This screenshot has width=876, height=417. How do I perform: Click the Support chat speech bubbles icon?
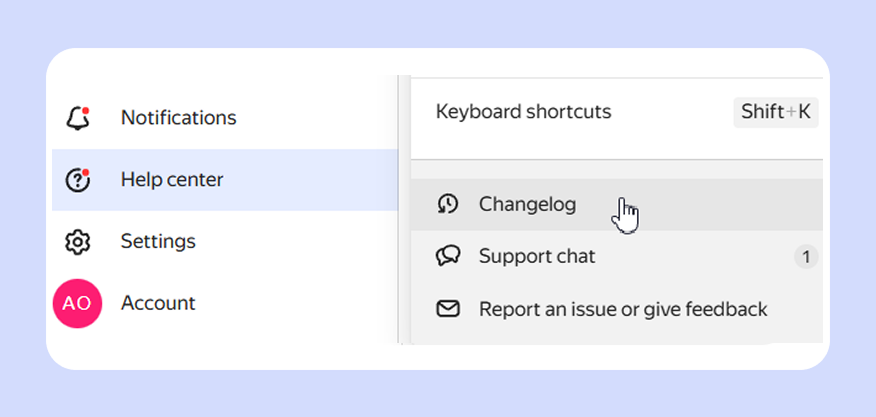point(448,257)
